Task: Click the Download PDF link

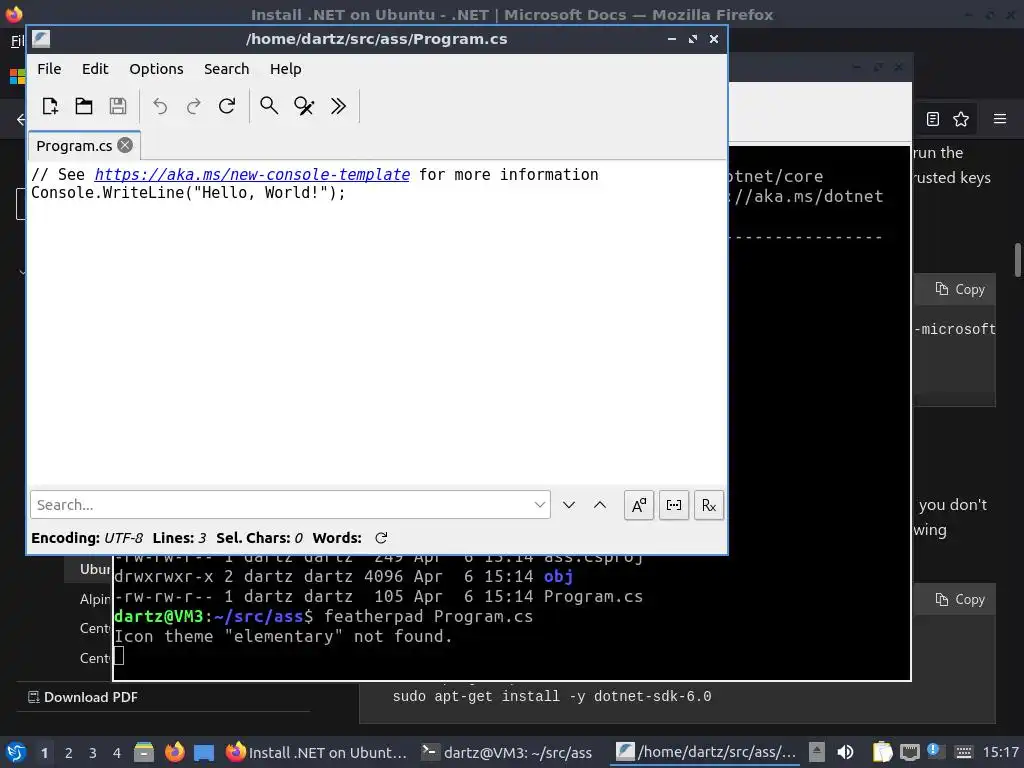Action: pyautogui.click(x=83, y=697)
